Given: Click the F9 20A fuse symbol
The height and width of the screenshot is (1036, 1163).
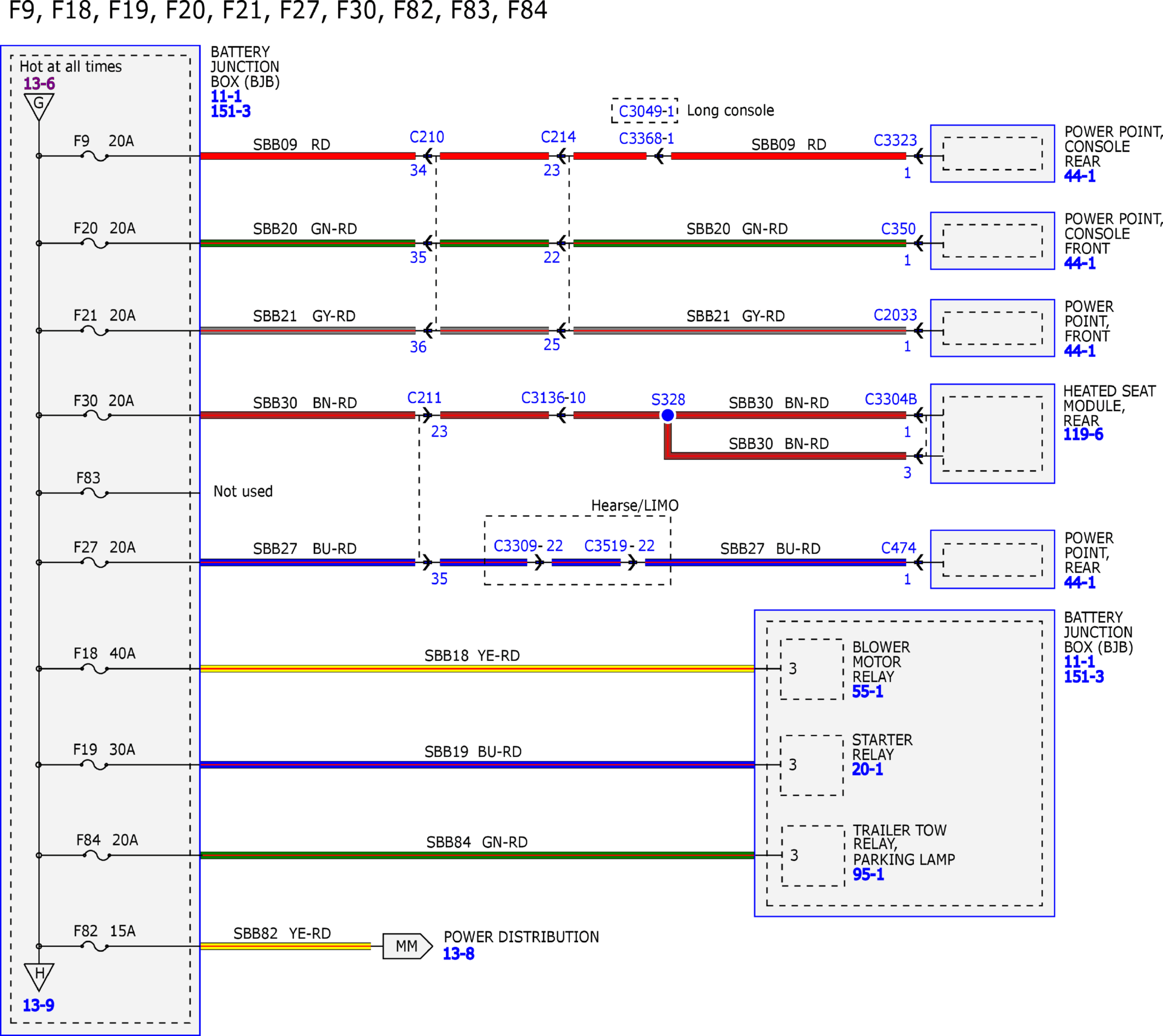Looking at the screenshot, I should (x=94, y=156).
